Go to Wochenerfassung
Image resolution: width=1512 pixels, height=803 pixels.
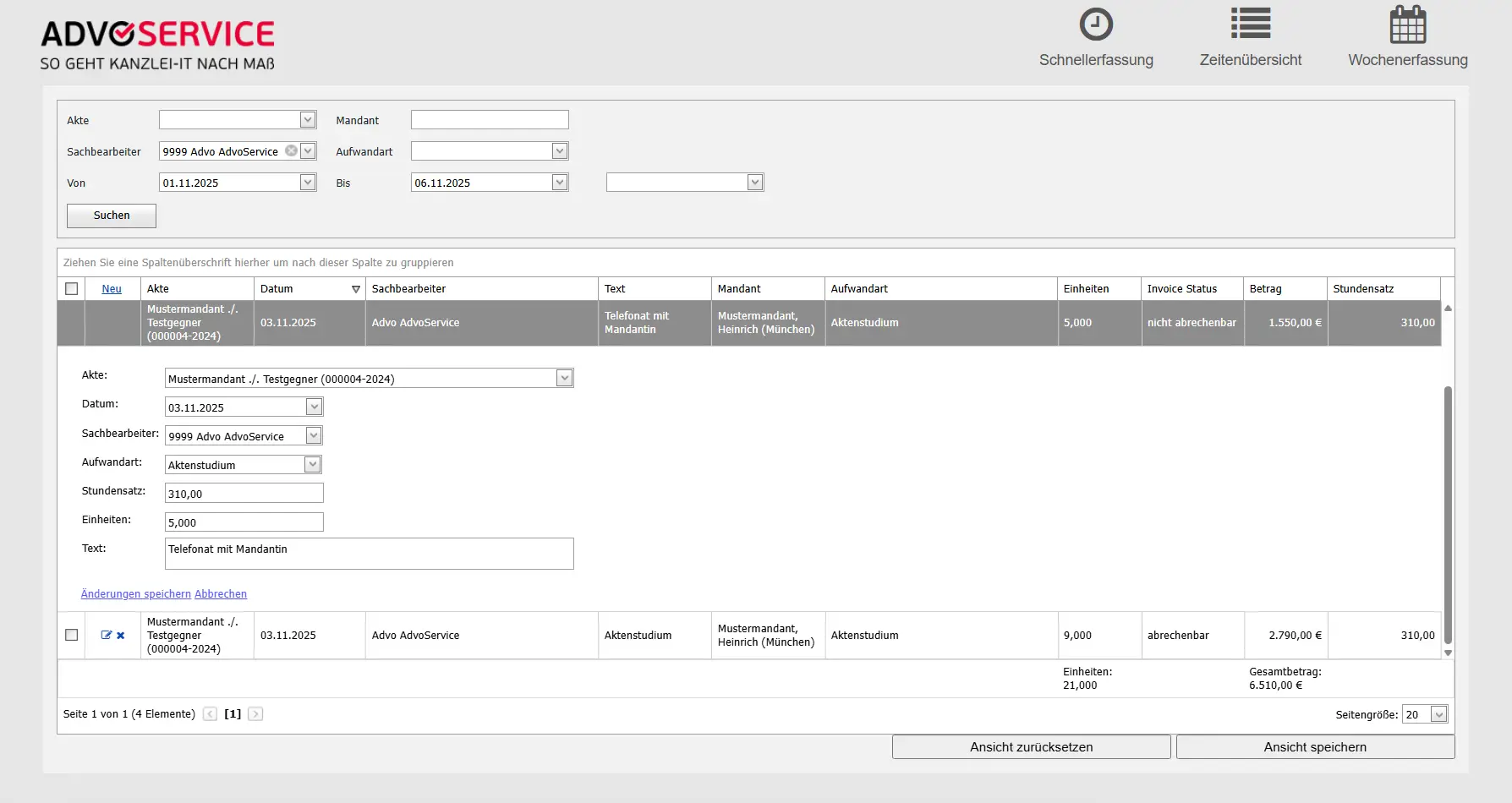1408,60
